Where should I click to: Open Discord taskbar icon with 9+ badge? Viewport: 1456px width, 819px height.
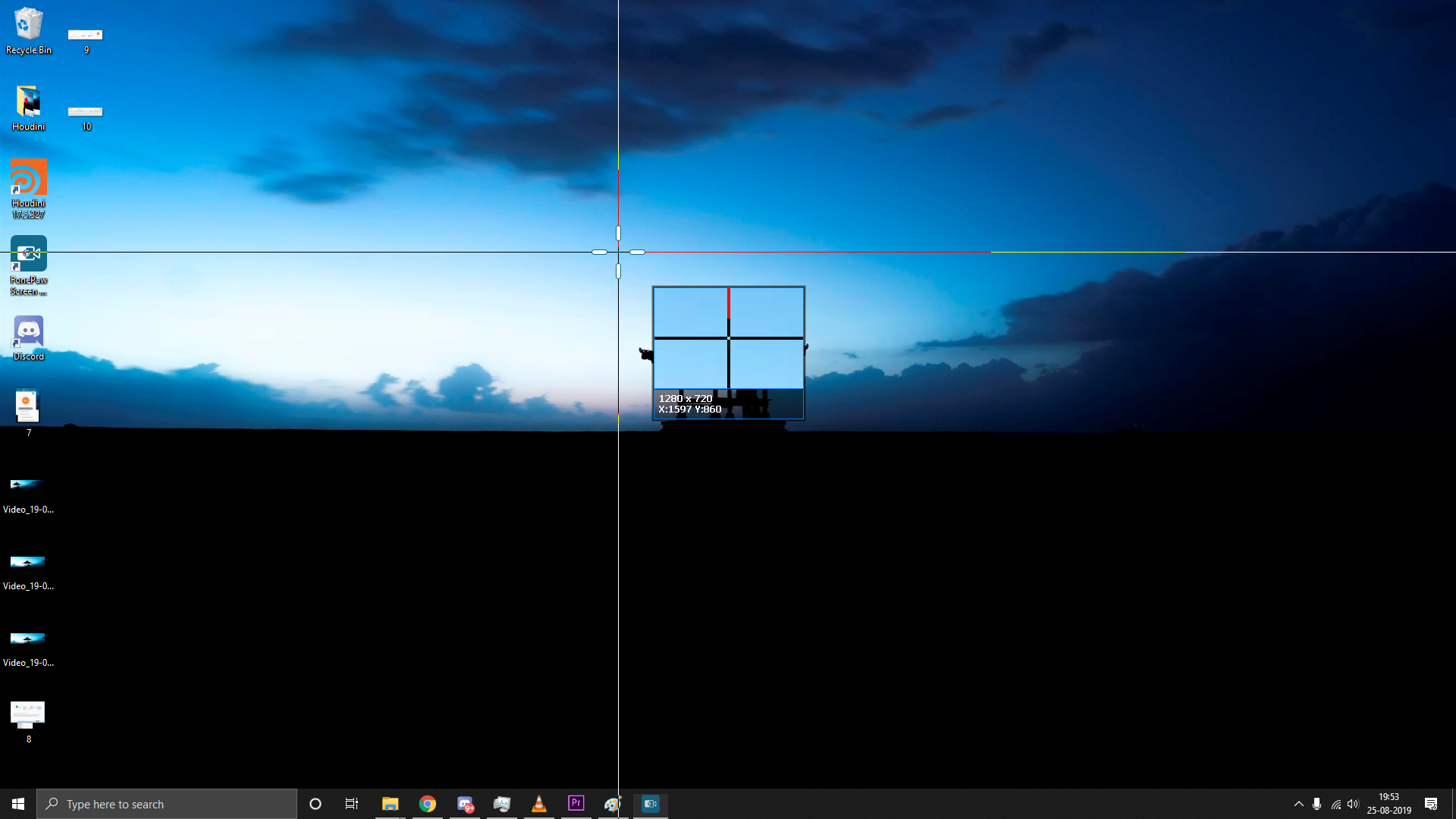(x=465, y=804)
